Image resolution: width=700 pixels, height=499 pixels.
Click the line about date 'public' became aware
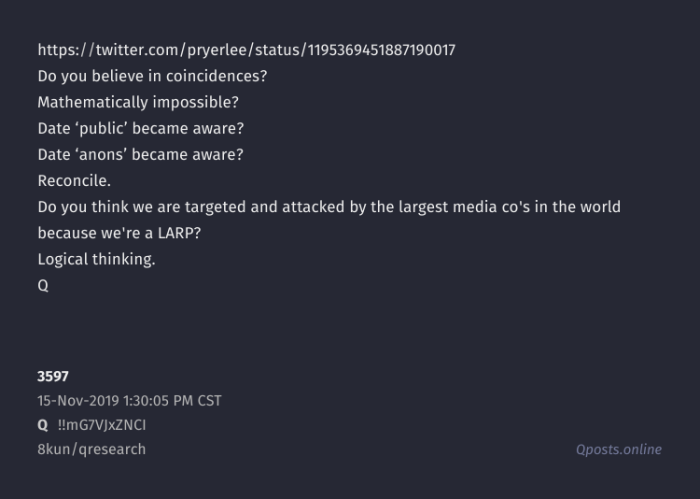point(140,128)
